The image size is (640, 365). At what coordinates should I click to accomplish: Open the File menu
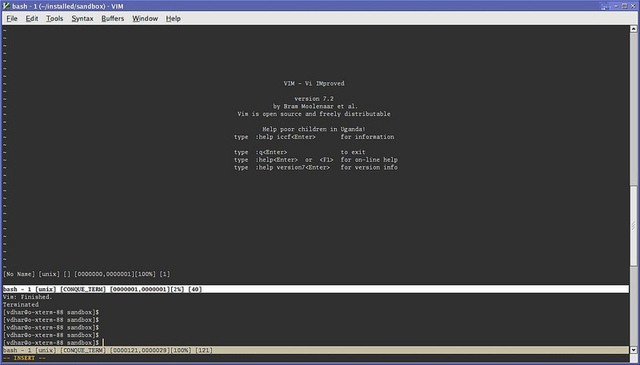(x=12, y=18)
